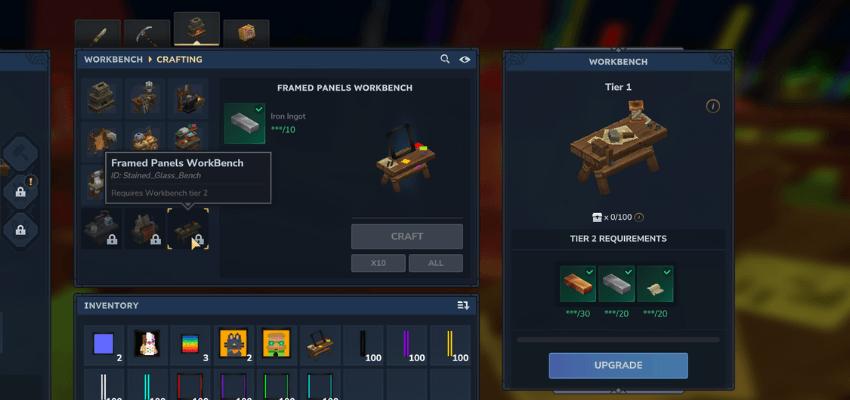
Task: Open the crate block category tab
Action: 246,34
